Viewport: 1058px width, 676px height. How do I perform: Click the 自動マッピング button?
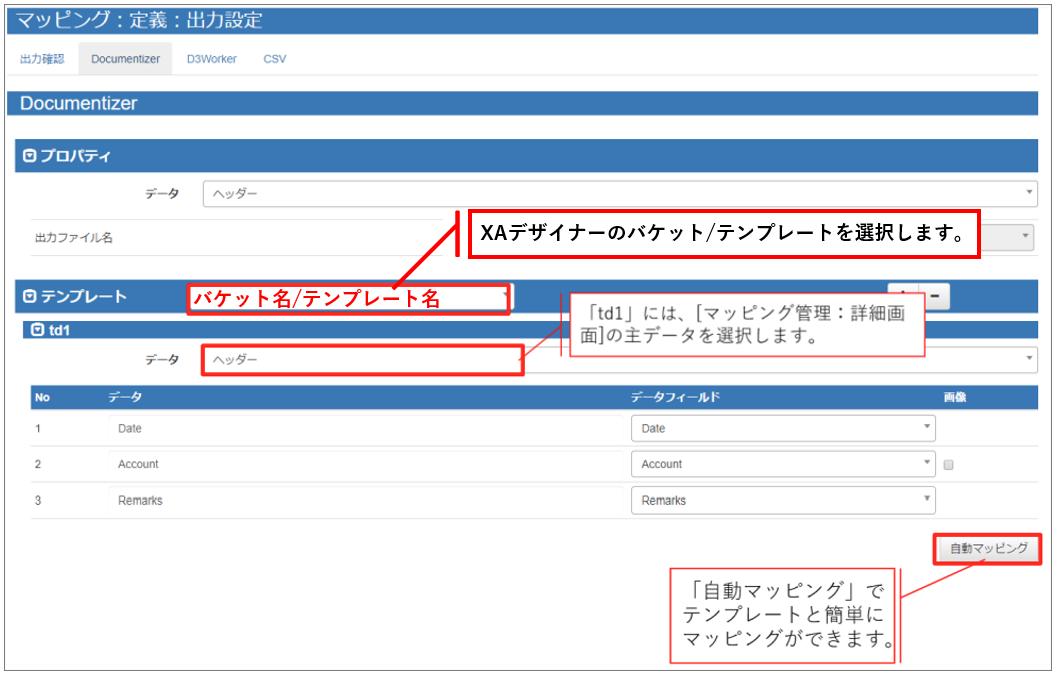click(x=986, y=548)
